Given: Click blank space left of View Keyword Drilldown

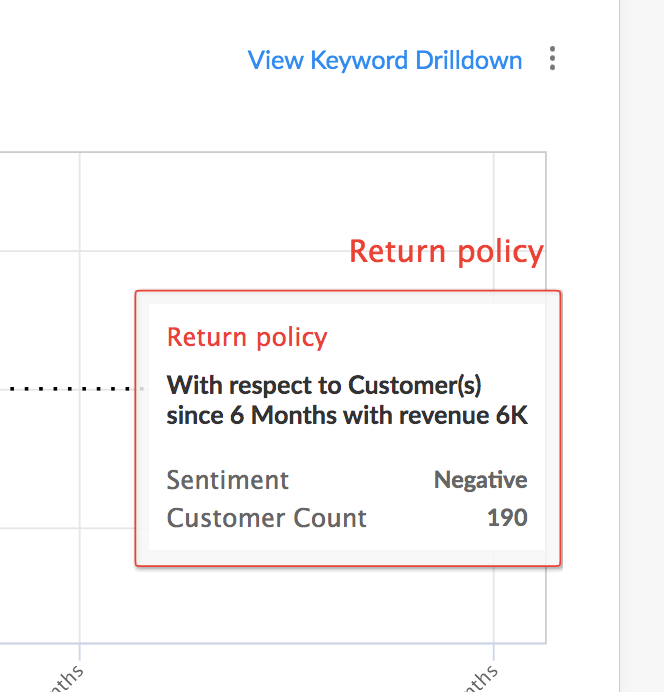Looking at the screenshot, I should coord(120,60).
